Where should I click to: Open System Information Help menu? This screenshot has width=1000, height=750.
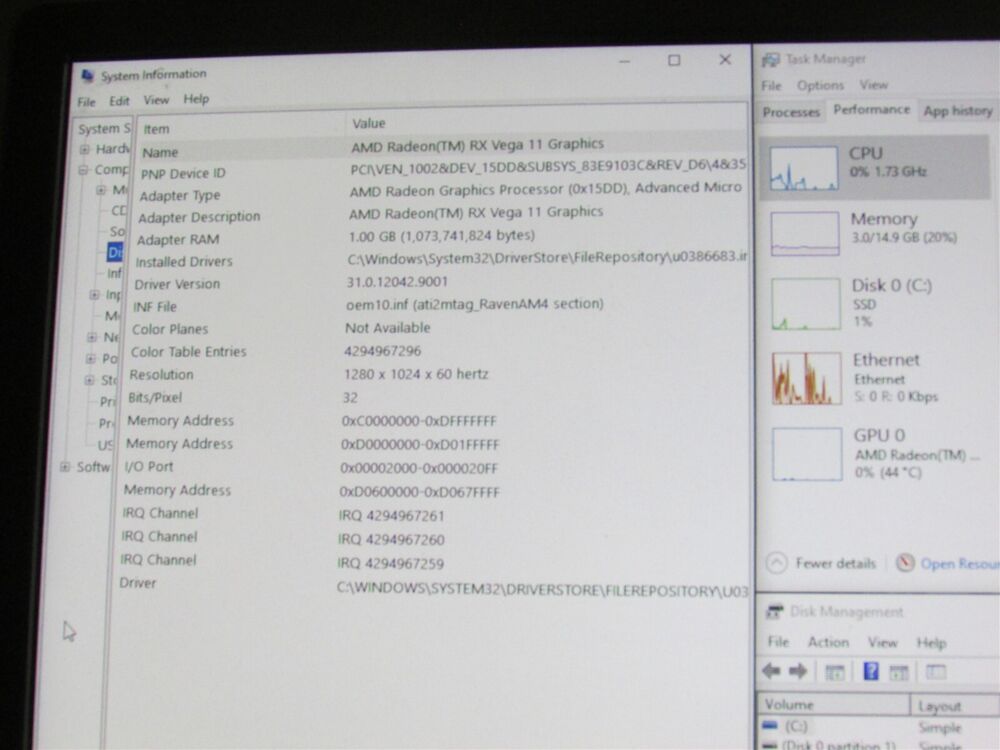click(196, 99)
